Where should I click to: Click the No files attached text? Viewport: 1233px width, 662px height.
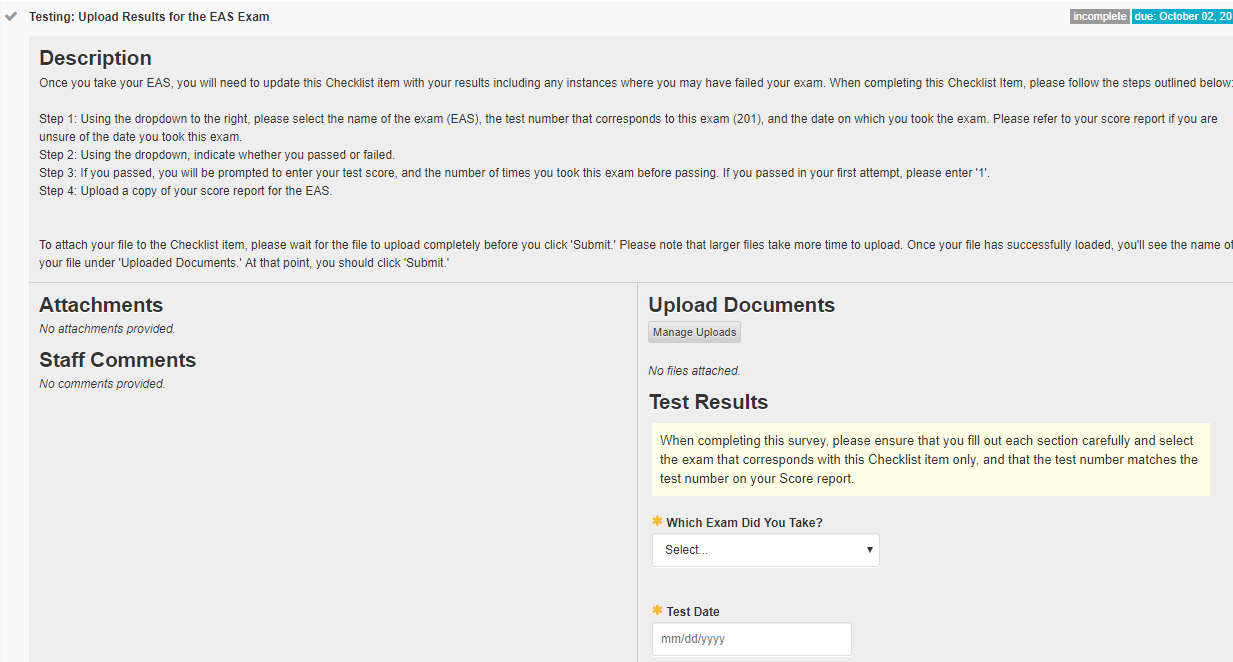click(x=694, y=371)
